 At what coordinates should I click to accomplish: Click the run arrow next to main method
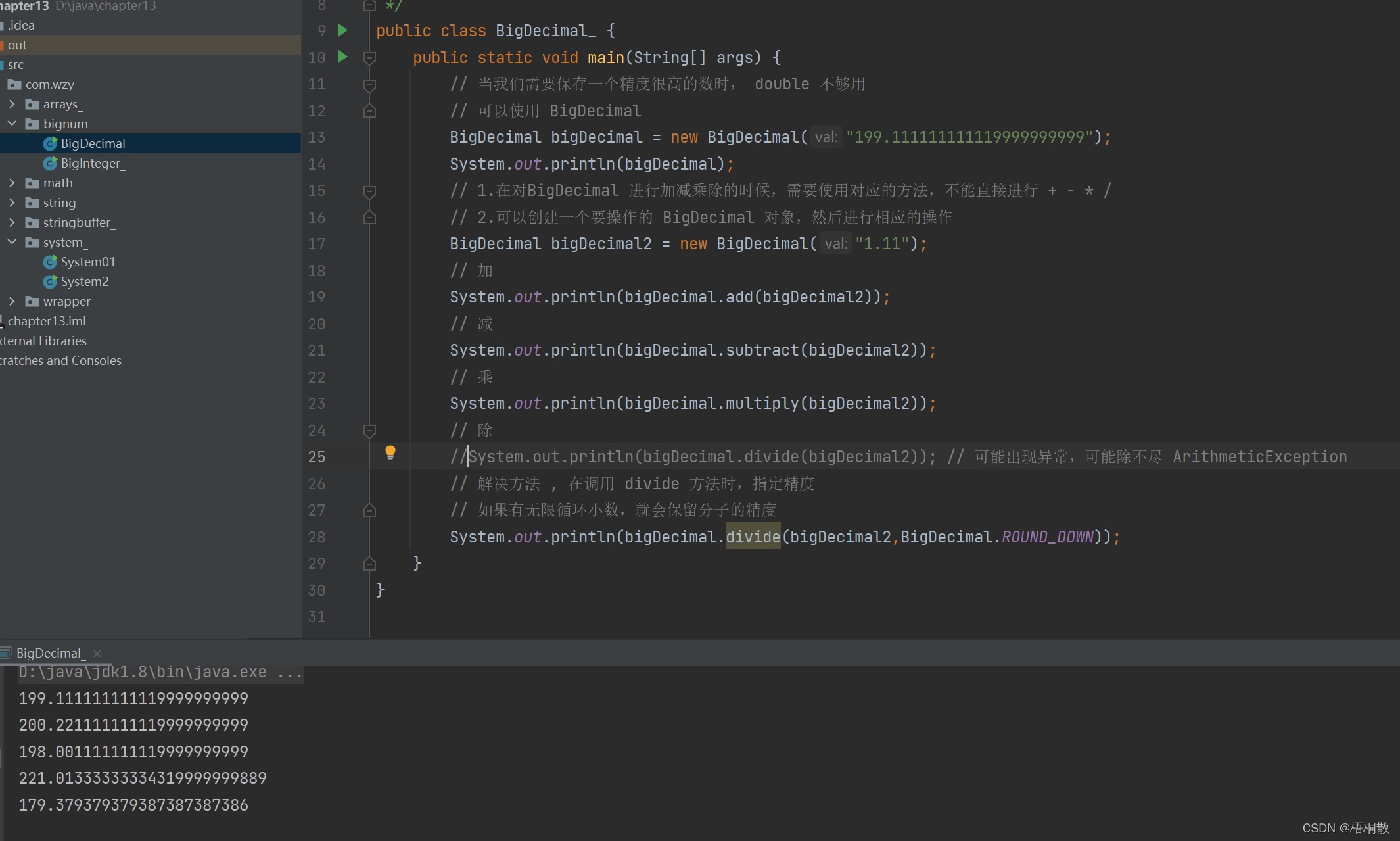click(342, 57)
